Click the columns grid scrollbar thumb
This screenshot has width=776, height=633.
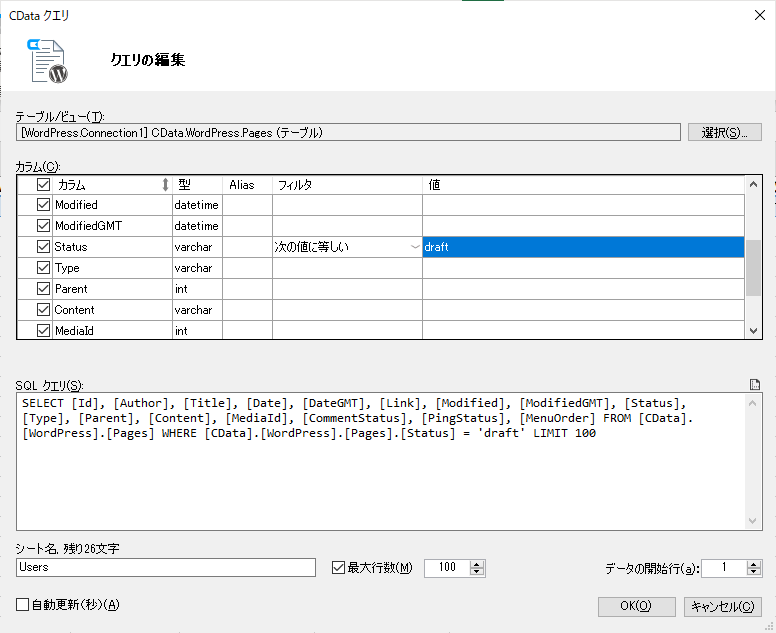[x=753, y=268]
